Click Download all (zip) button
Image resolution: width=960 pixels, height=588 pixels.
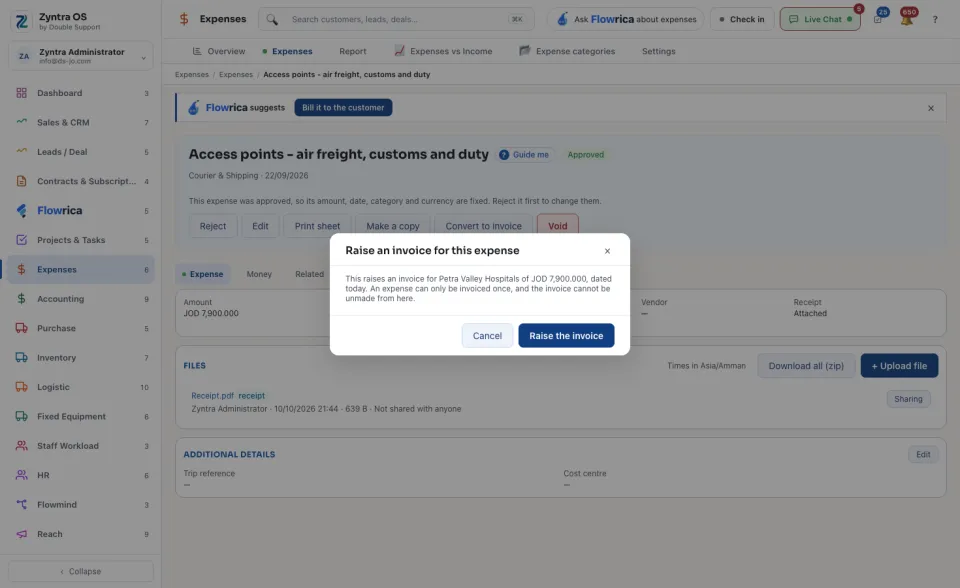point(806,366)
